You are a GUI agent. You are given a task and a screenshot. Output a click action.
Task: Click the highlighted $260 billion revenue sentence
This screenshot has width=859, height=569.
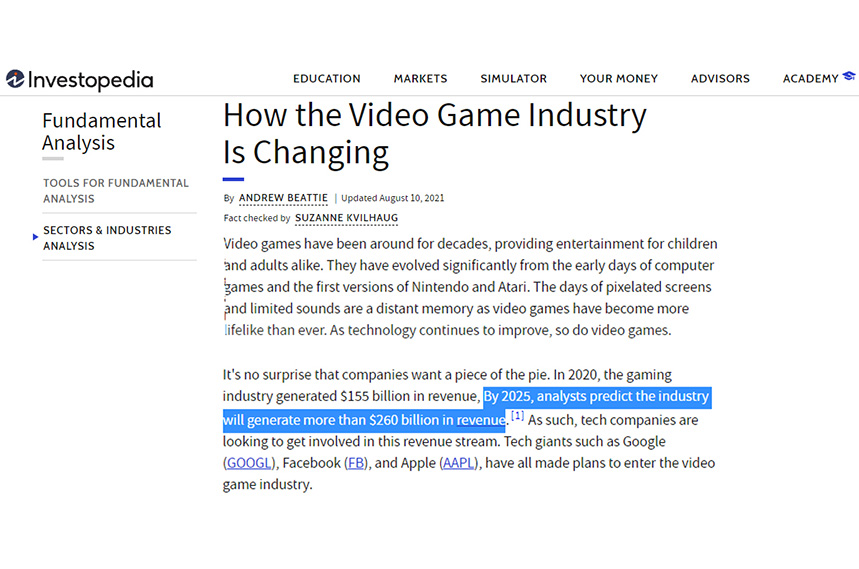coord(596,397)
